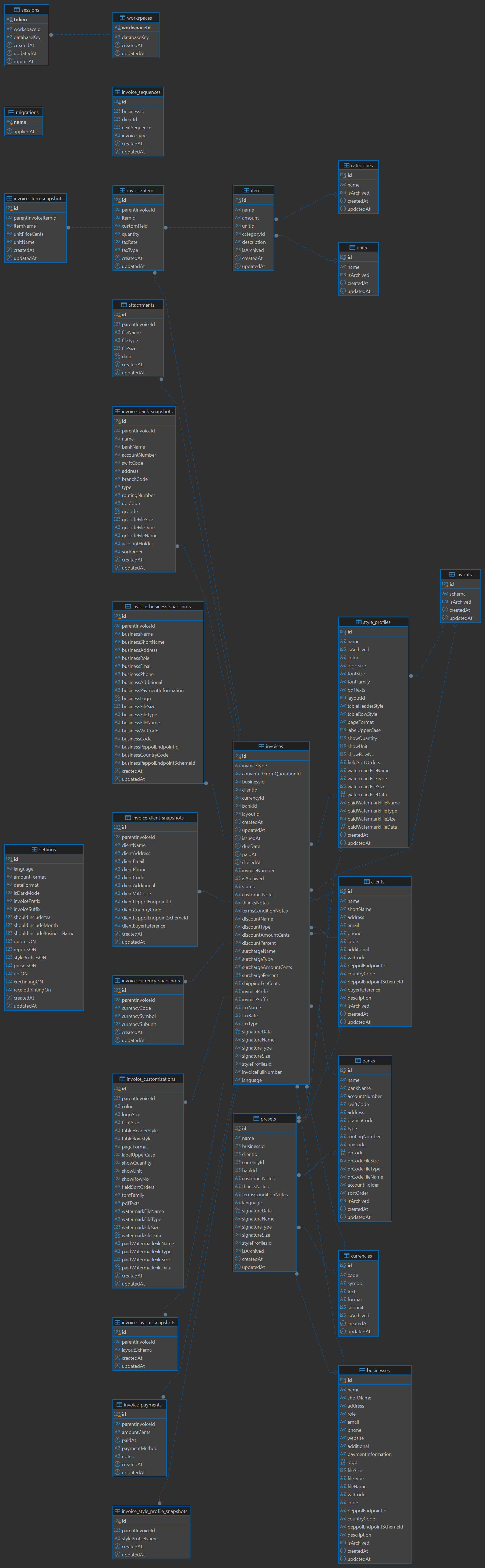This screenshot has height=1568, width=485.
Task: Click the table icon beside sessions
Action: (17, 10)
